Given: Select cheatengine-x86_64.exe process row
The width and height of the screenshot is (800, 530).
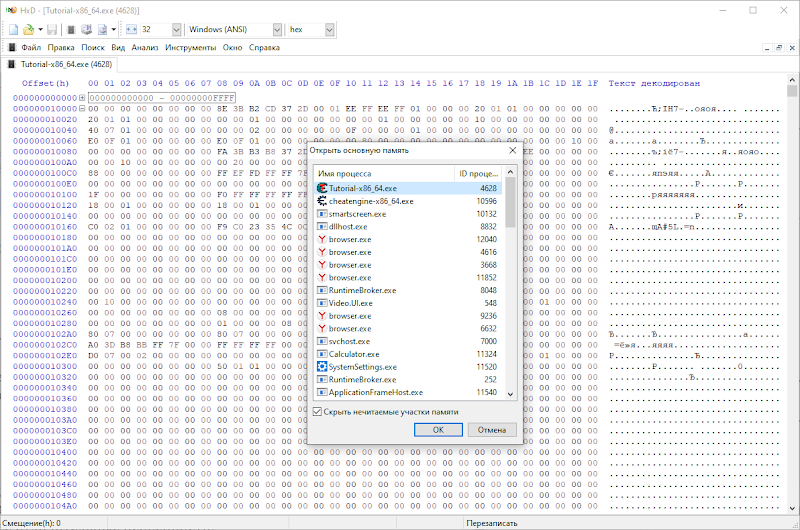Looking at the screenshot, I should click(408, 201).
